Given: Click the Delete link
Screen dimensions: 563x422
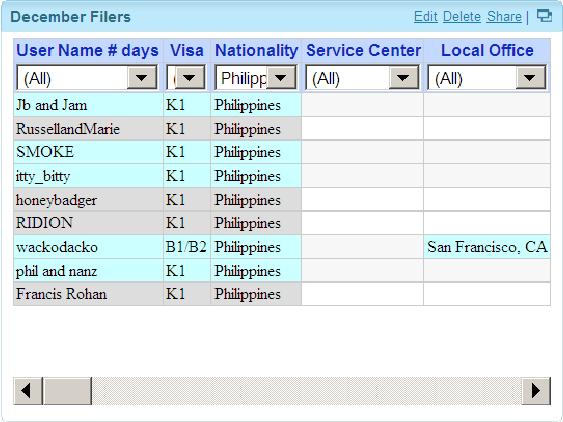Looking at the screenshot, I should click(x=462, y=17).
